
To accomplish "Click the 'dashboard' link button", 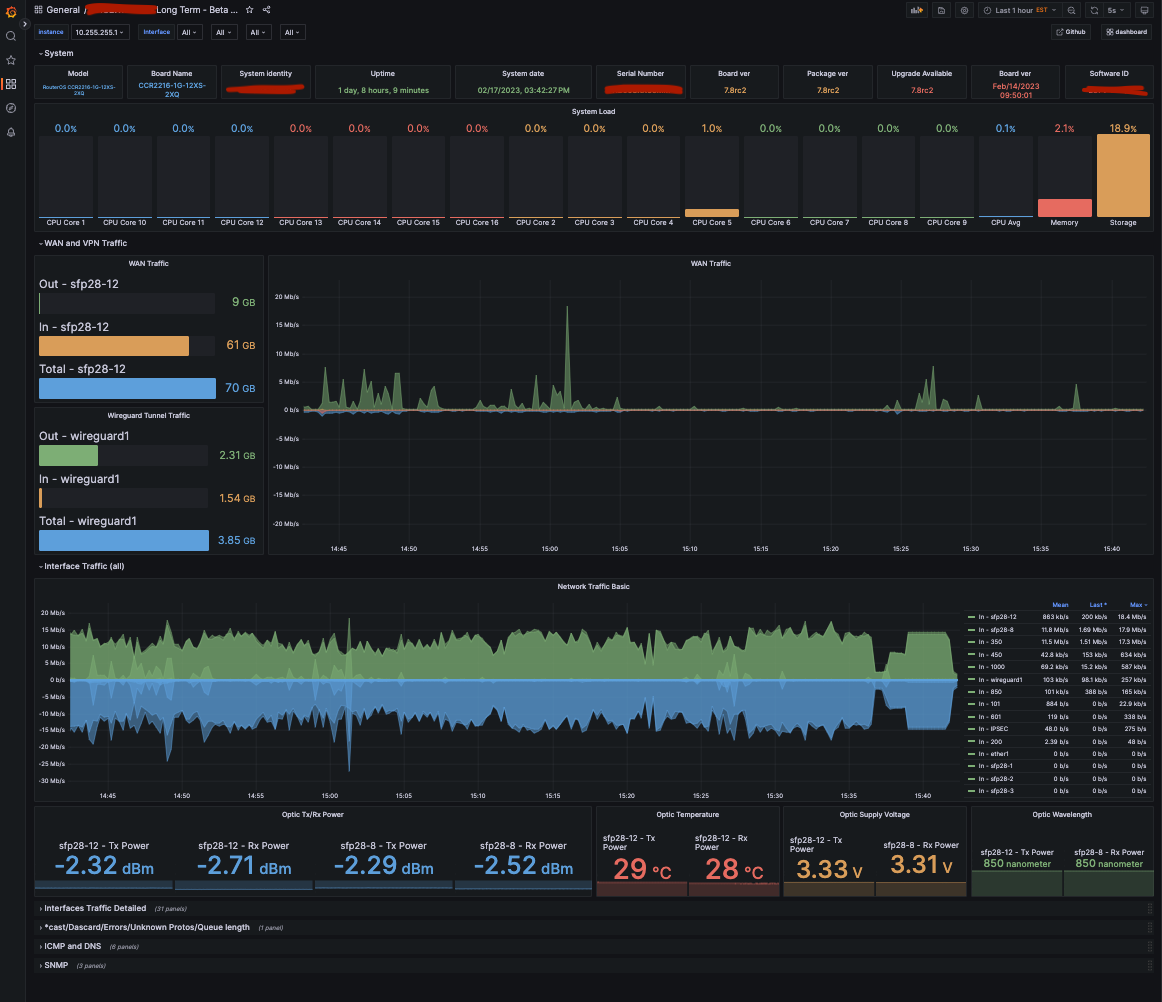I will [x=1127, y=32].
